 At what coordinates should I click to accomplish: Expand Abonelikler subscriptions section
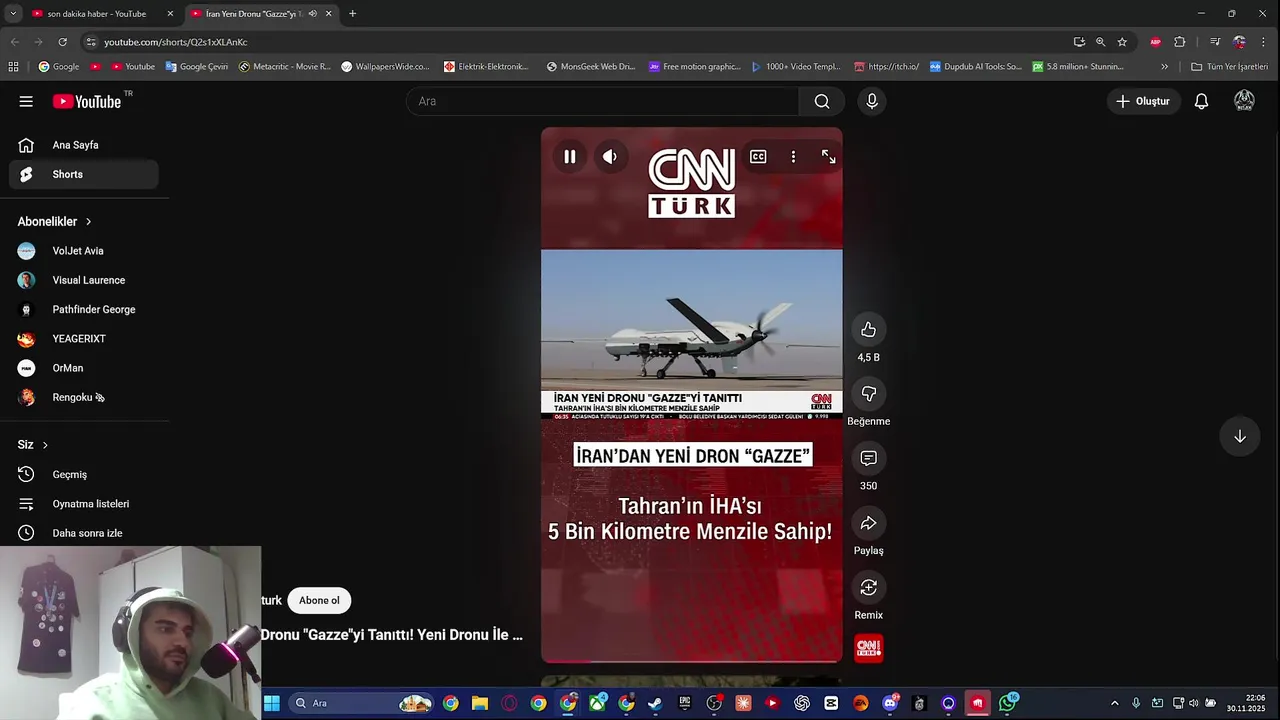coord(55,221)
